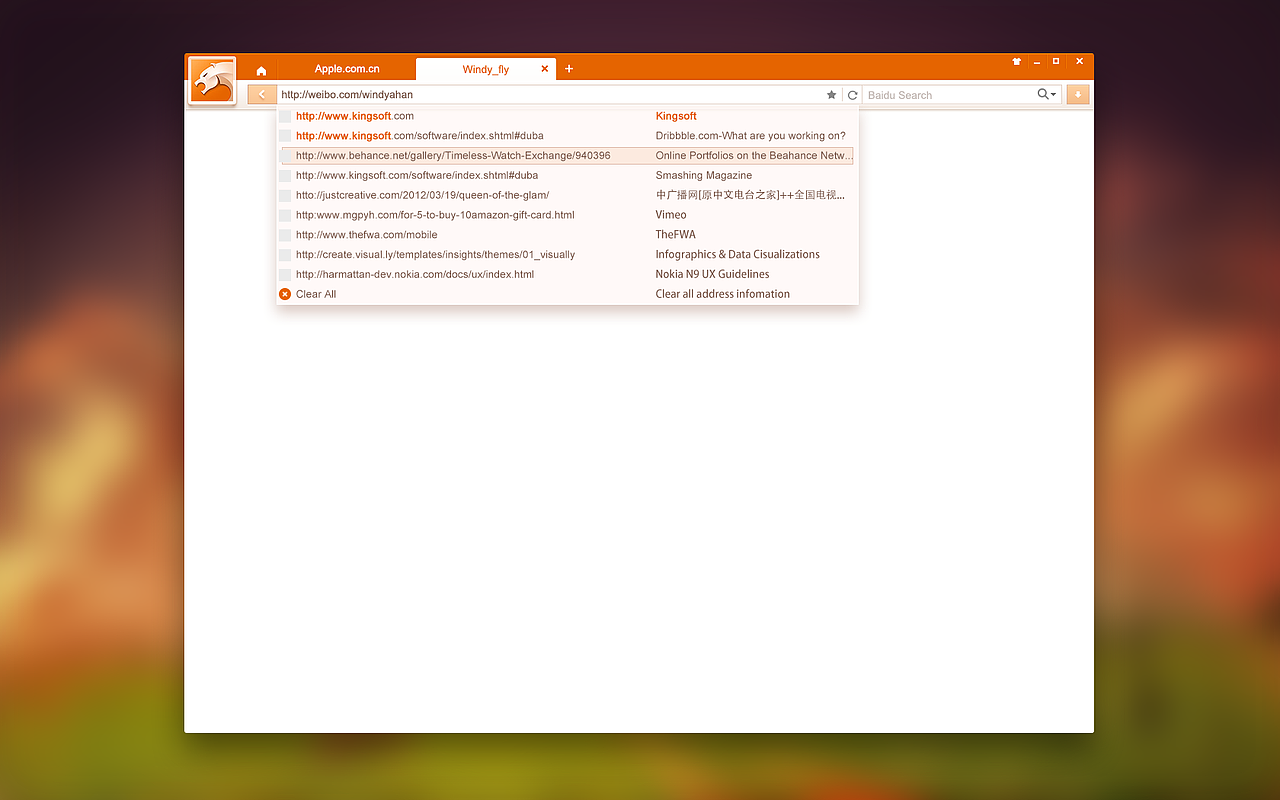This screenshot has height=800, width=1280.
Task: Switch to the Apple.com.cn tab
Action: tap(347, 69)
